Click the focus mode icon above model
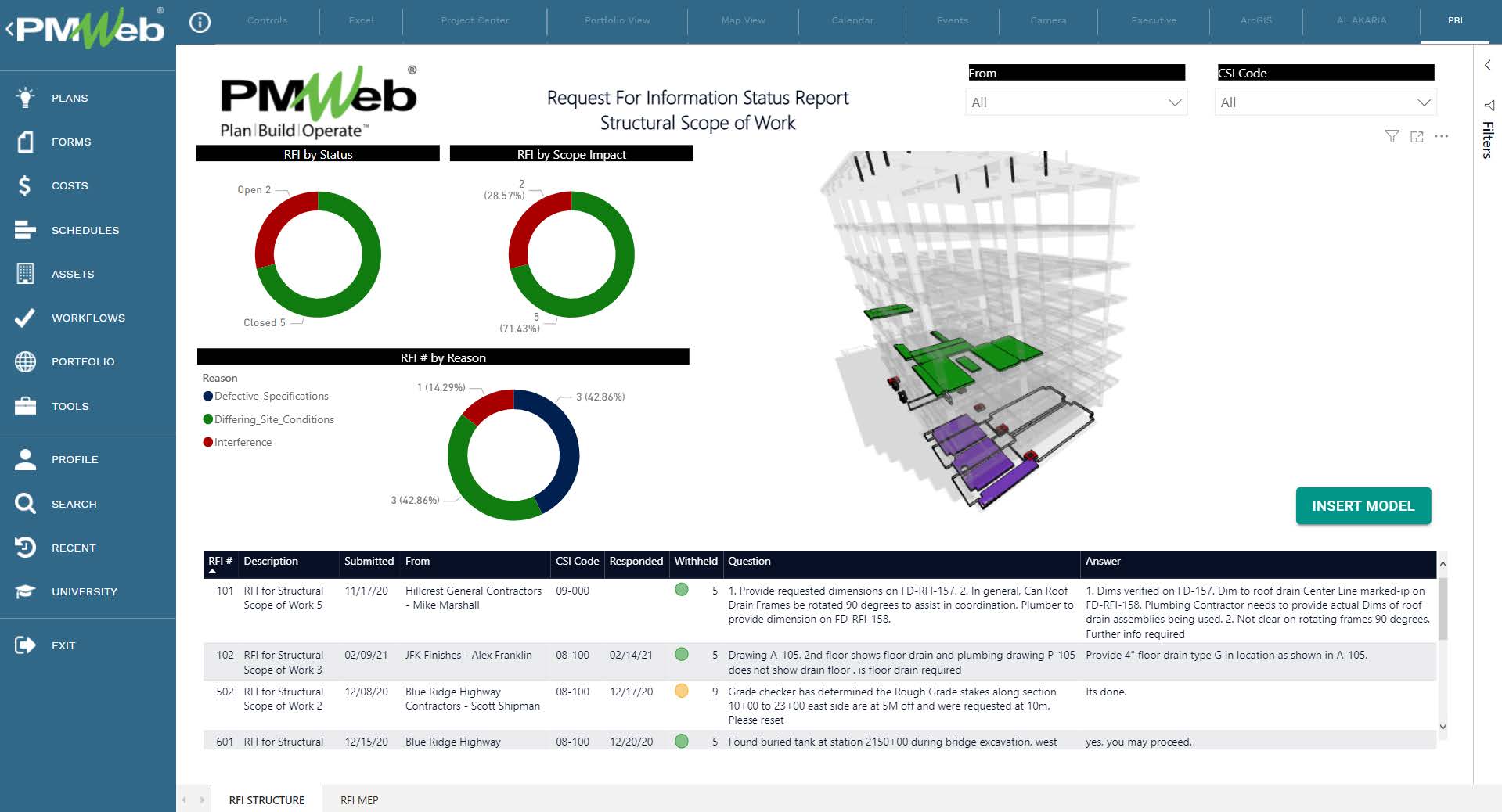 coord(1417,136)
